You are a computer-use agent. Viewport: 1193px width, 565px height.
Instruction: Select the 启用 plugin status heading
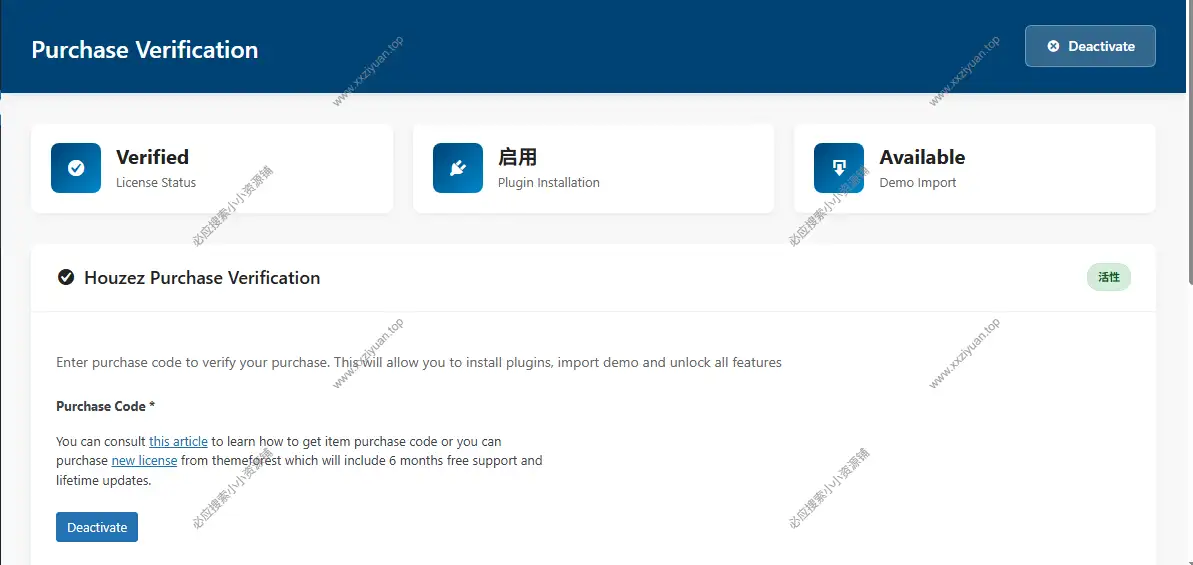[518, 157]
